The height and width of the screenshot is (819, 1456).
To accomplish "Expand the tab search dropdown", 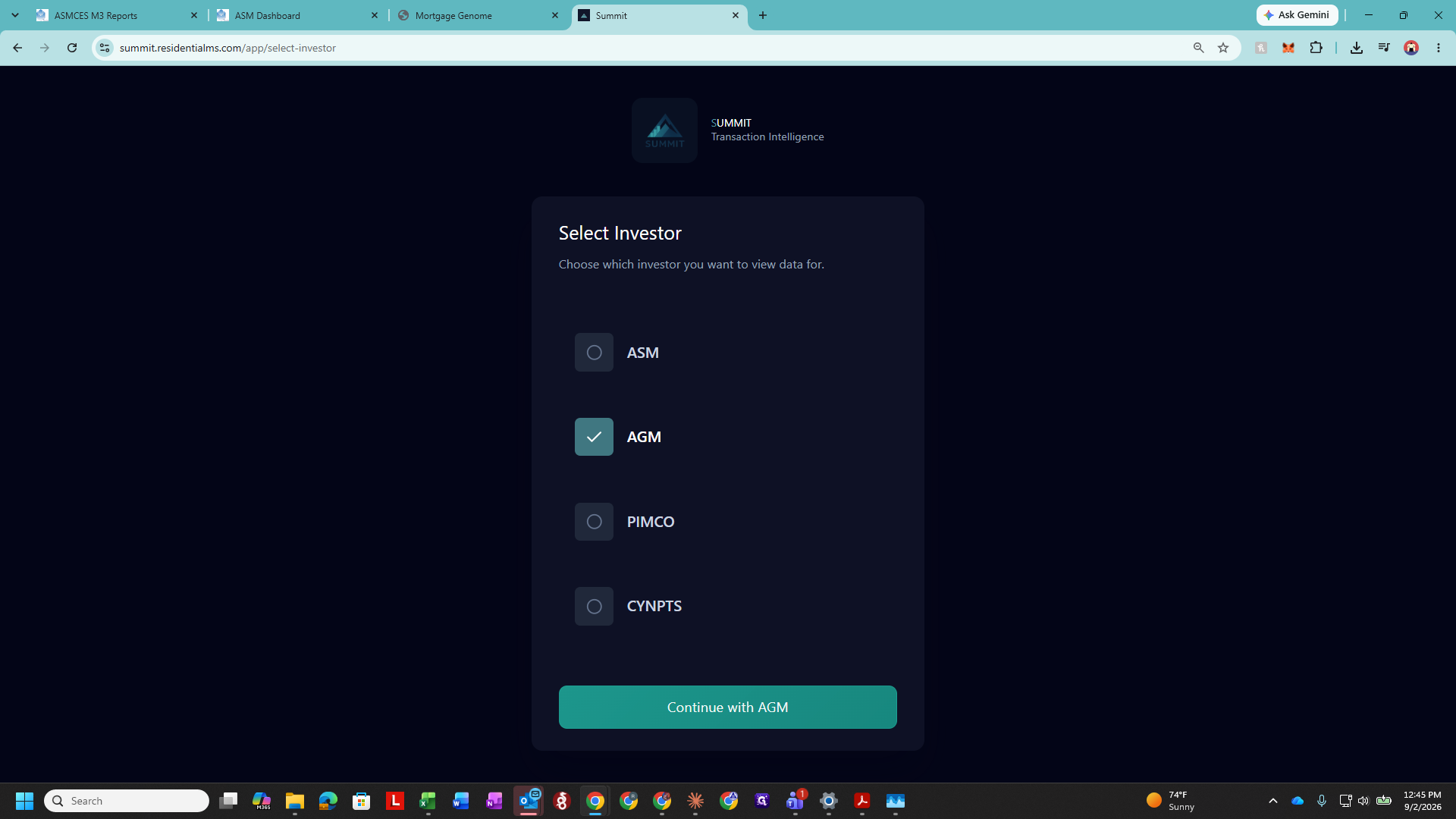I will click(15, 15).
